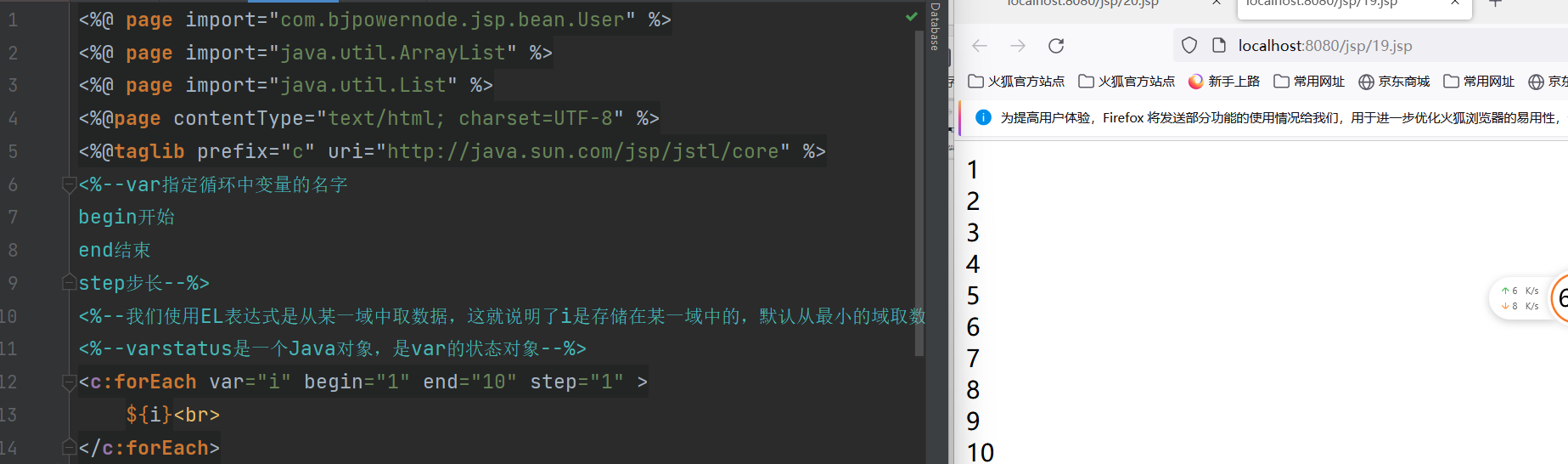The image size is (1568, 464).
Task: Reload the 19.jsp page
Action: (1056, 46)
